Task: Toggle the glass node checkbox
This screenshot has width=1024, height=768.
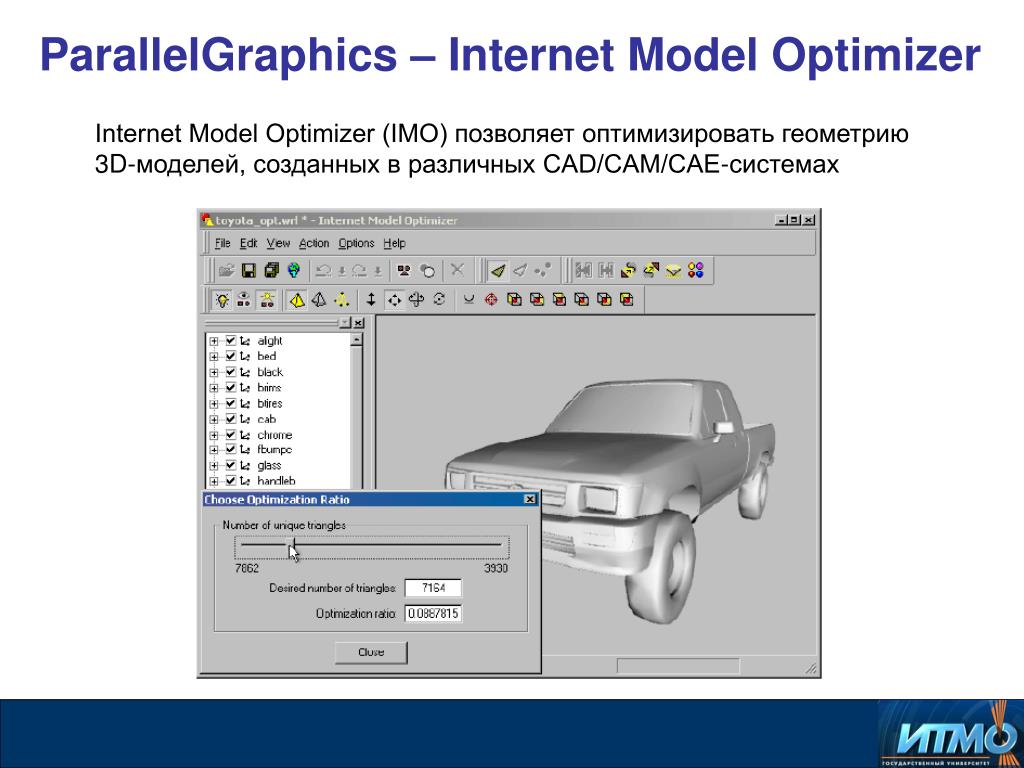Action: tap(231, 465)
